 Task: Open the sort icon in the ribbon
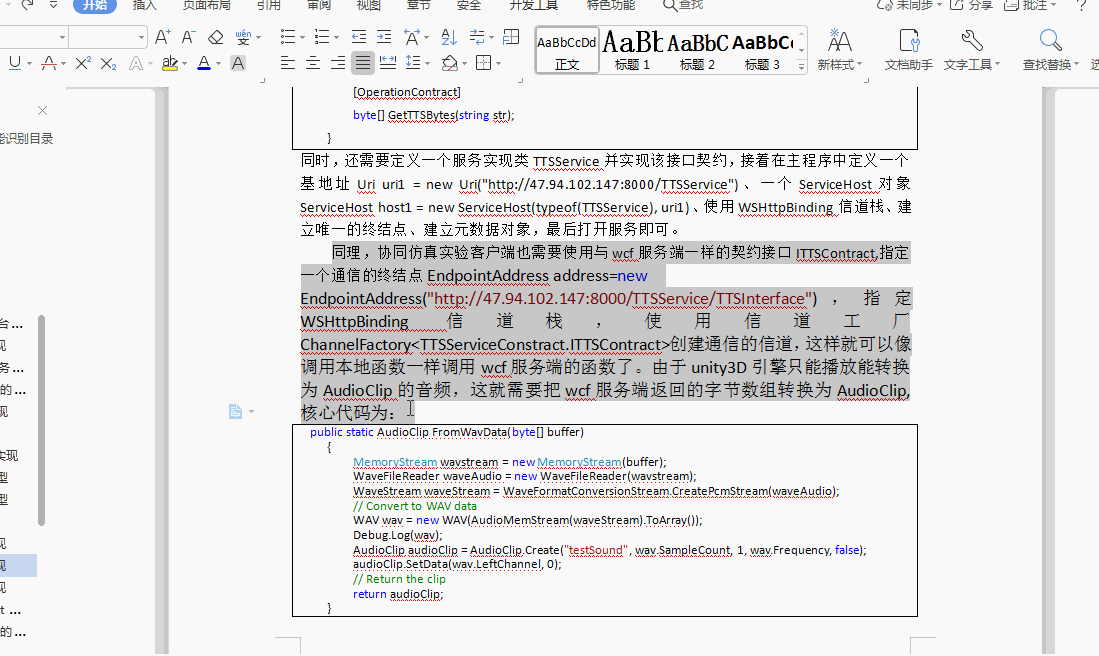pyautogui.click(x=449, y=37)
